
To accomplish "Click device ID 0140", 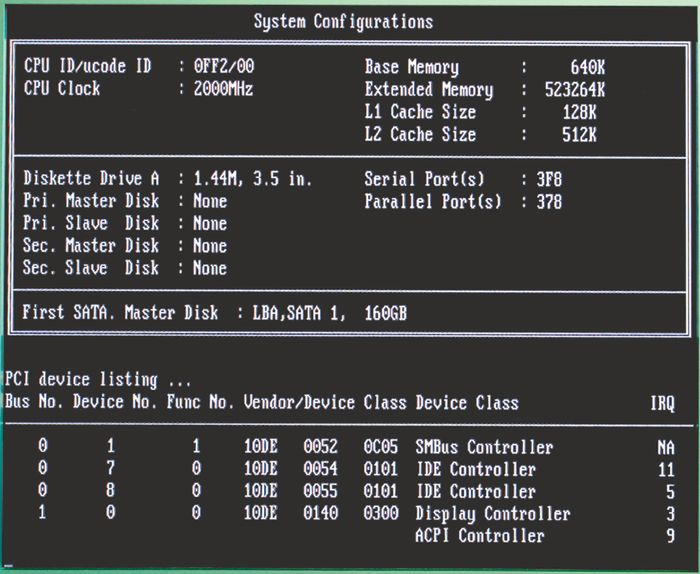I will [x=321, y=513].
